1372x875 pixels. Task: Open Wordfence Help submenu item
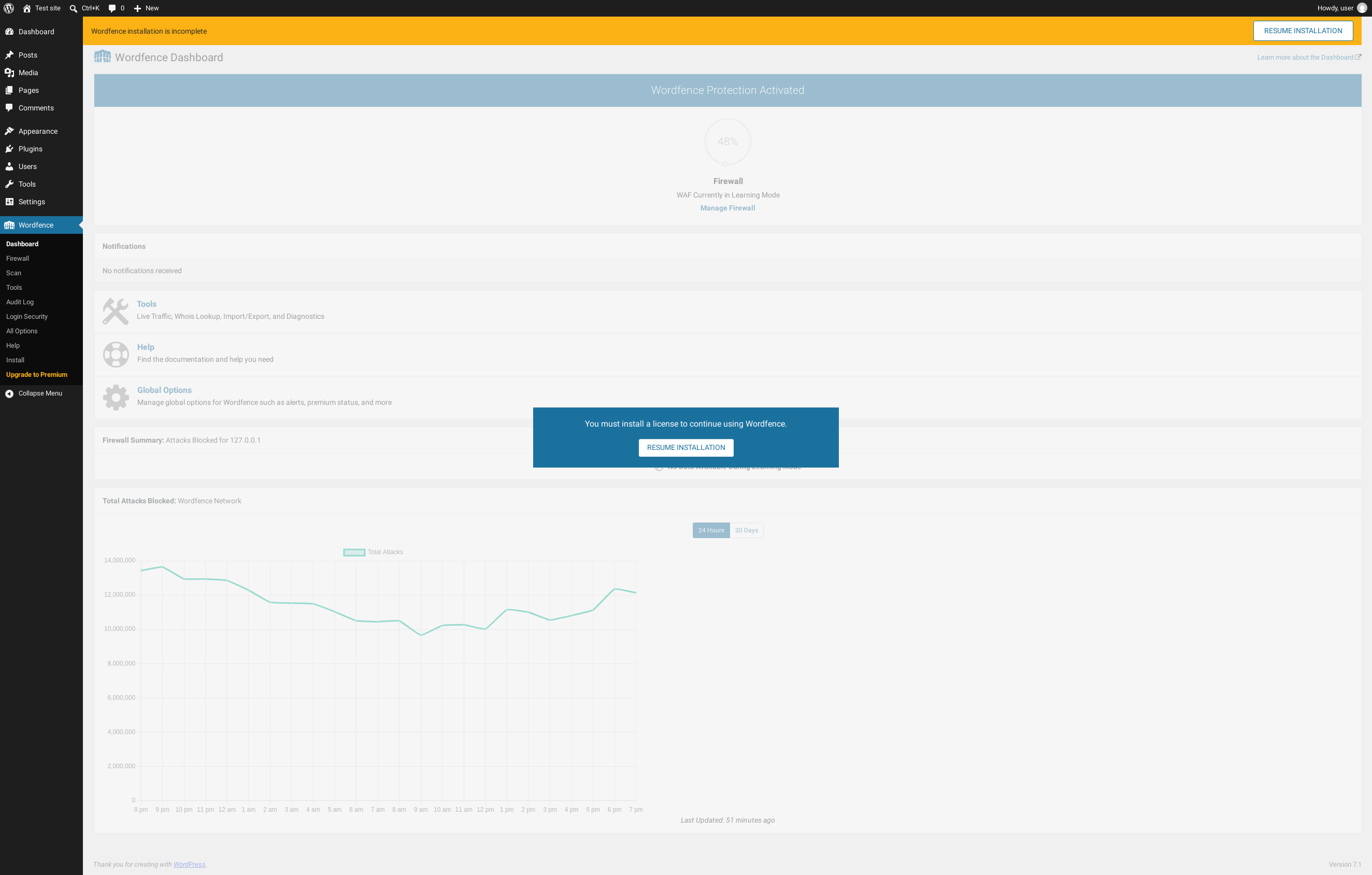pyautogui.click(x=13, y=345)
